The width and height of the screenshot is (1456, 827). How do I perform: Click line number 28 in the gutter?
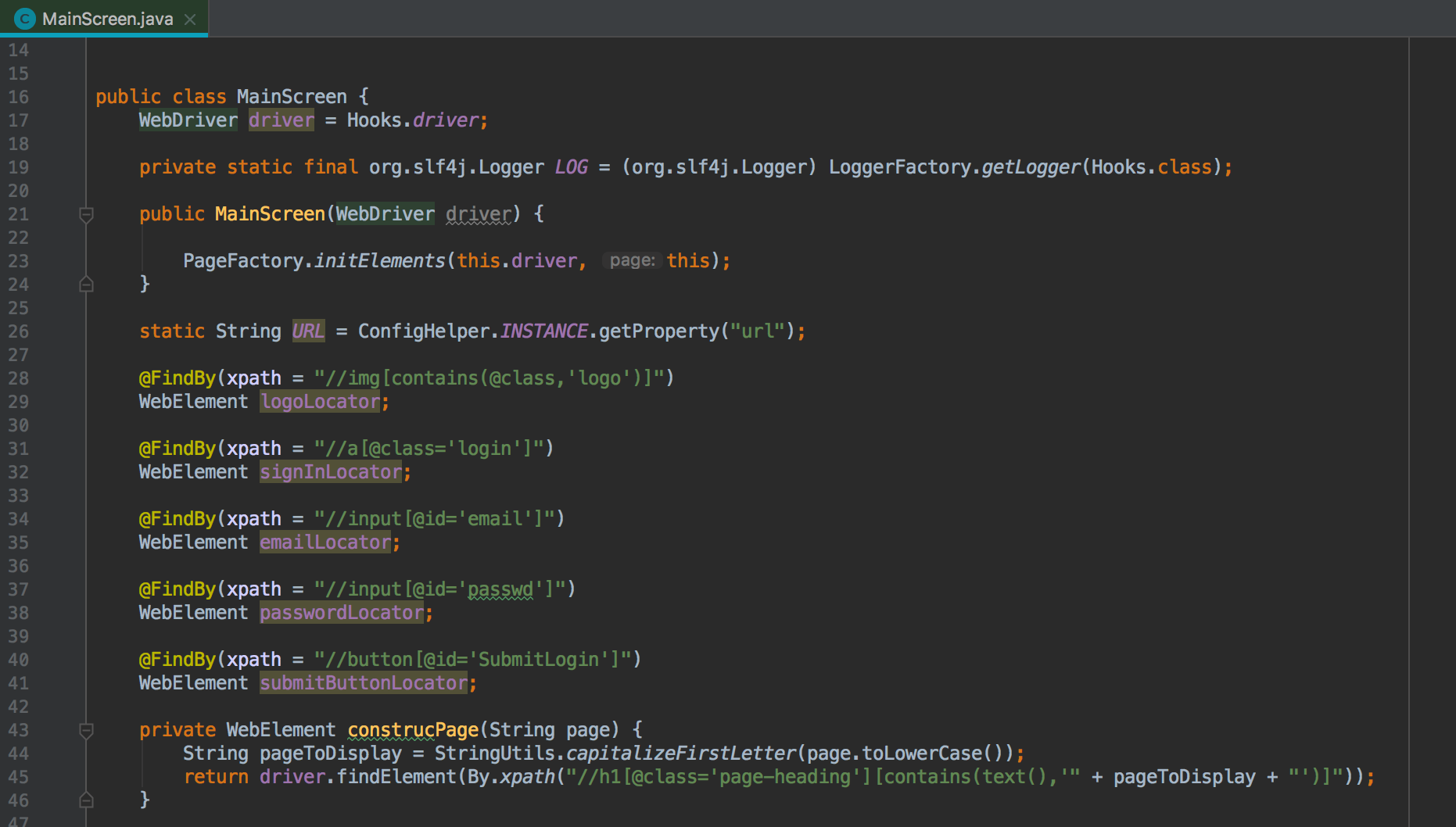[19, 378]
